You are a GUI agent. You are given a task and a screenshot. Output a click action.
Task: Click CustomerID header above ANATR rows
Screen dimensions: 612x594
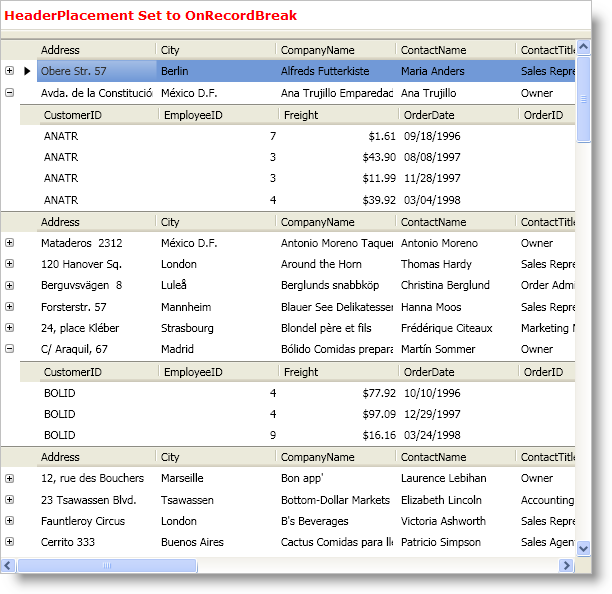[x=100, y=115]
